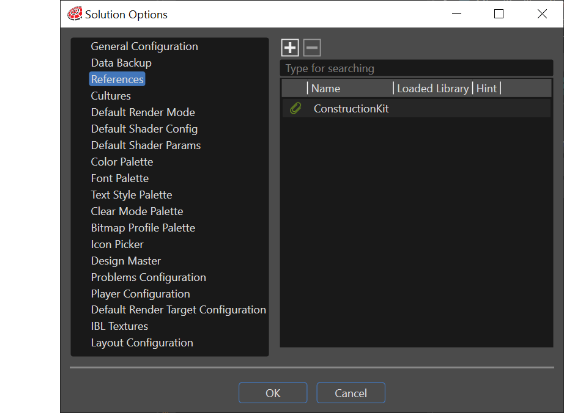Remove reference using the minus icon
Viewport: 564px width, 414px height.
click(x=312, y=47)
